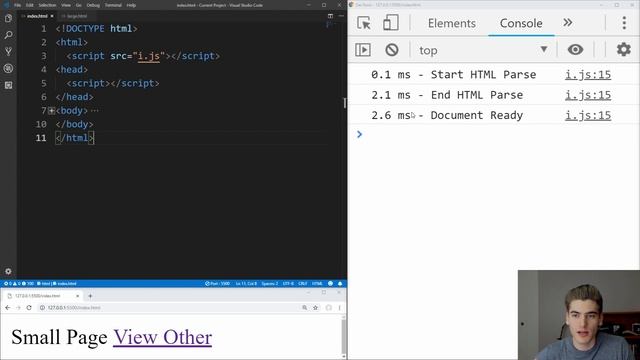This screenshot has height=360, width=640.
Task: Open the top JavaScript context dropdown
Action: point(483,50)
